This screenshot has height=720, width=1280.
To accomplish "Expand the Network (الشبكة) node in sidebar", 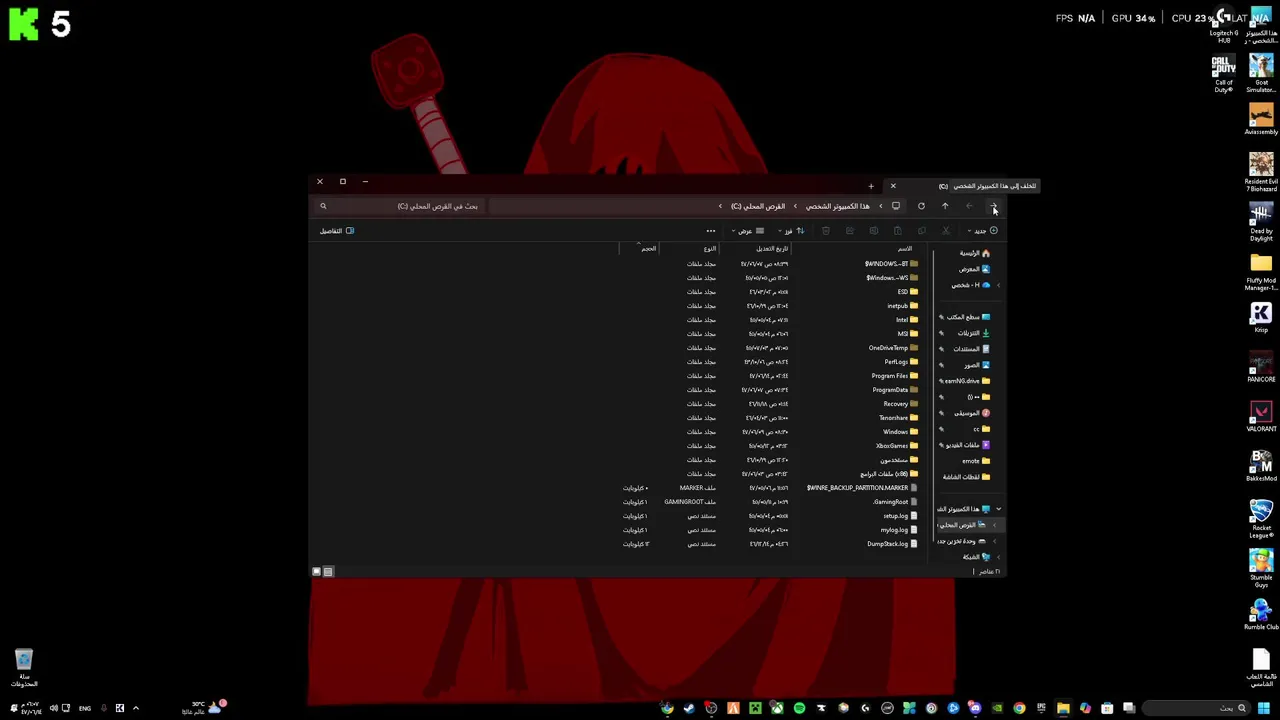I will [x=997, y=557].
